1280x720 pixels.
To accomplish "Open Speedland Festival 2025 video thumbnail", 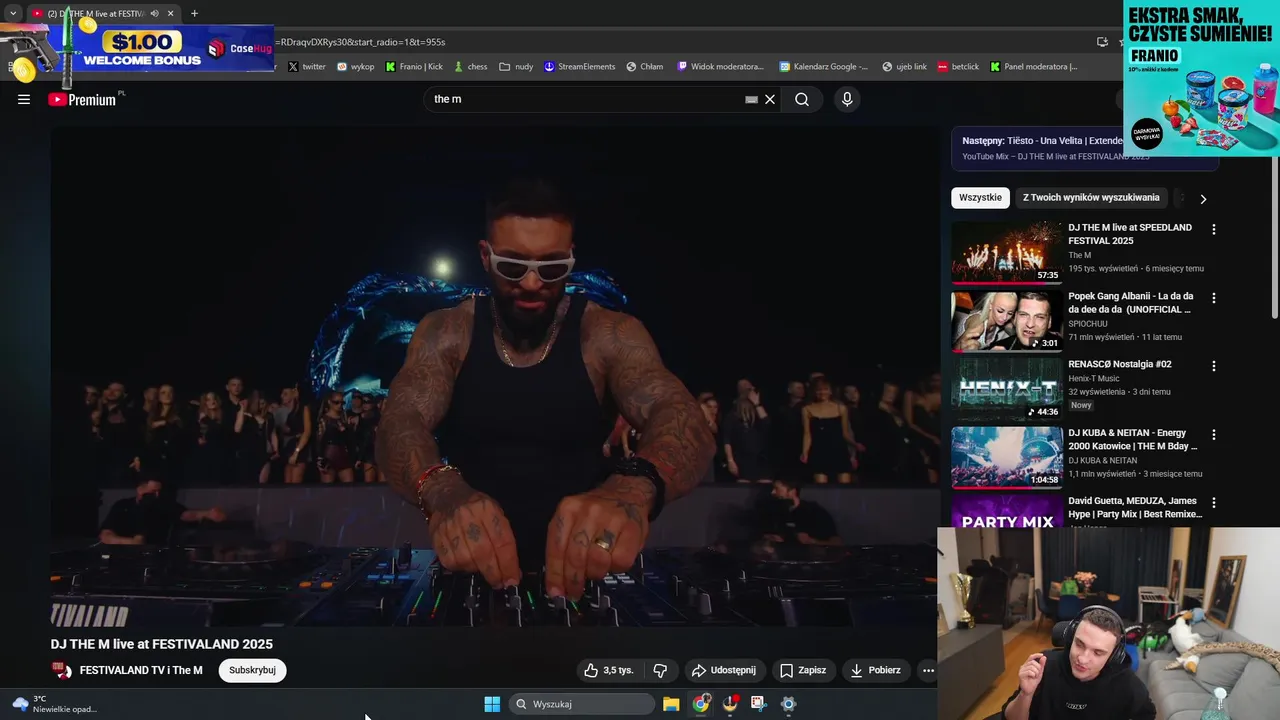I will click(1006, 252).
